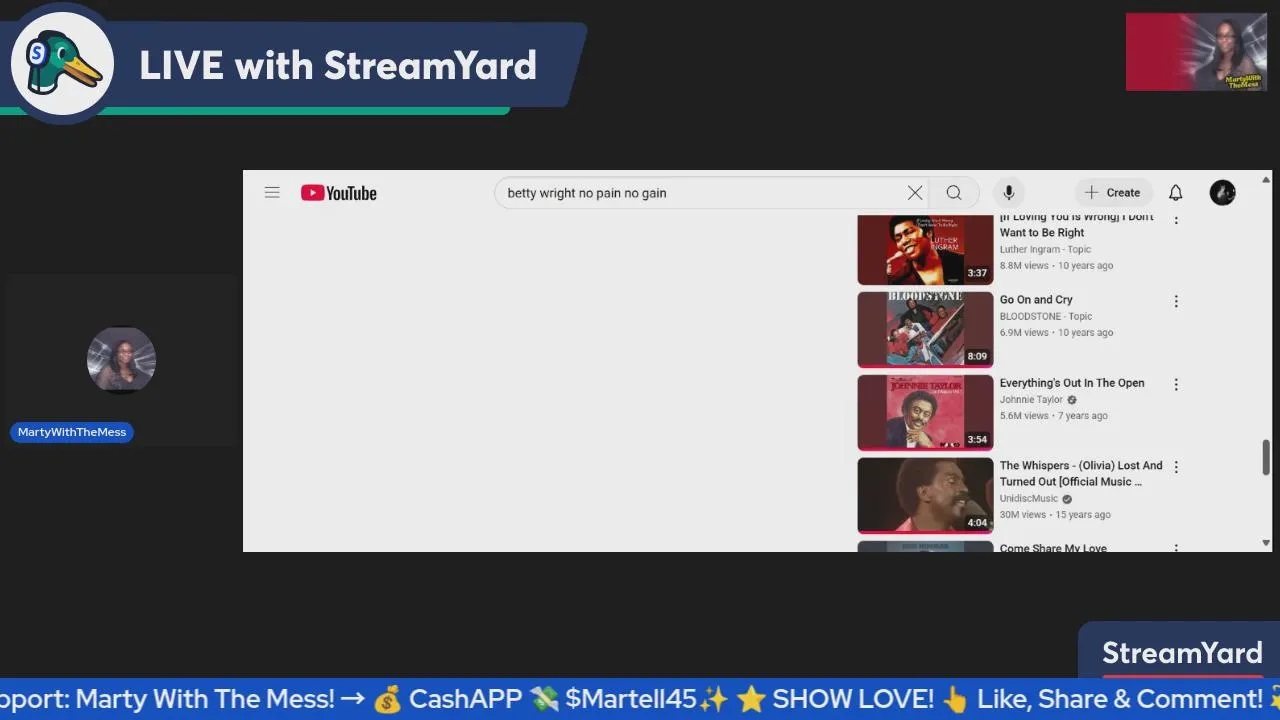Open The Whispers Lost And Turned Out title
The width and height of the screenshot is (1280, 720).
(x=1081, y=474)
